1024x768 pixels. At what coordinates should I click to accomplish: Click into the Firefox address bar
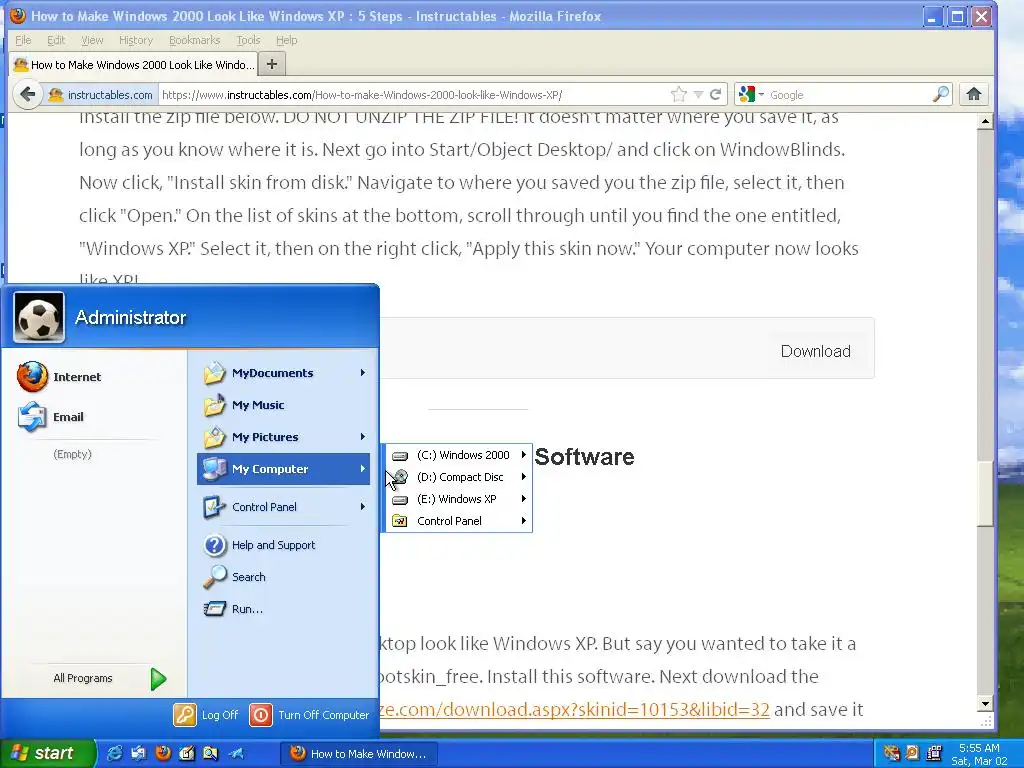click(x=415, y=95)
